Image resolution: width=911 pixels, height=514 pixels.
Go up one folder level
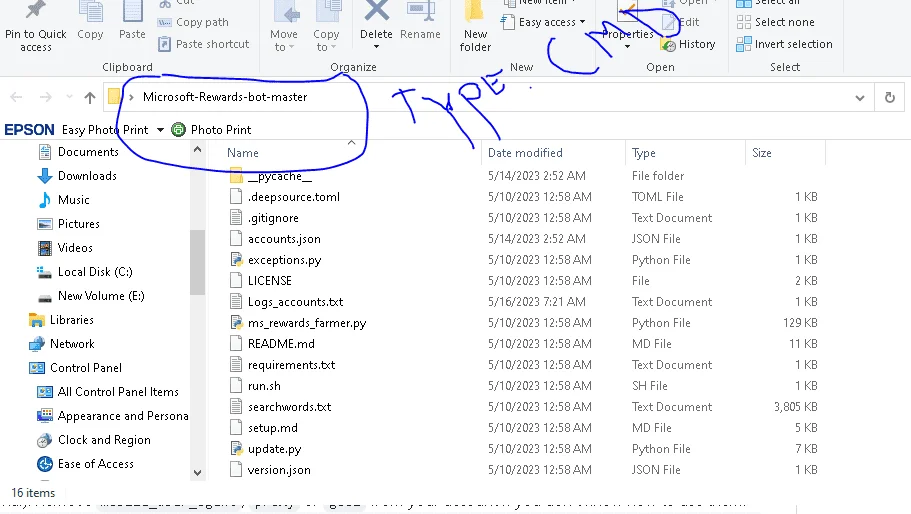[x=89, y=98]
